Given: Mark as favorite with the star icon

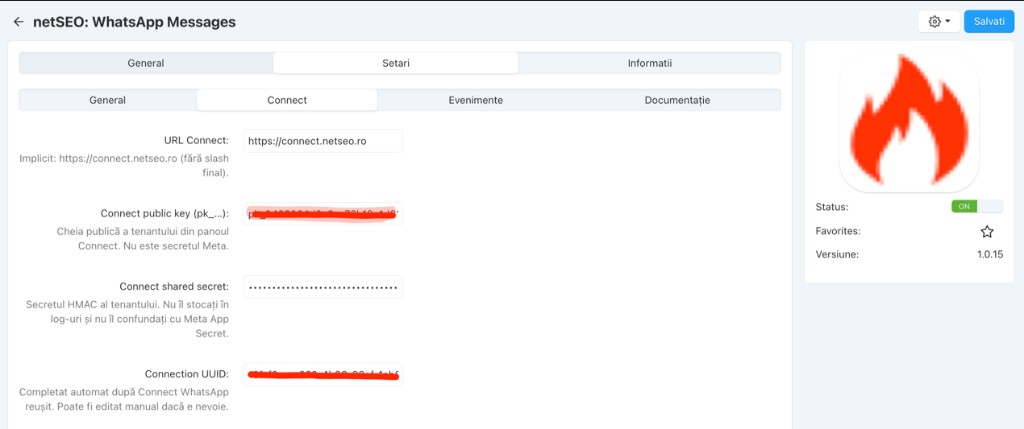Looking at the screenshot, I should pyautogui.click(x=987, y=231).
